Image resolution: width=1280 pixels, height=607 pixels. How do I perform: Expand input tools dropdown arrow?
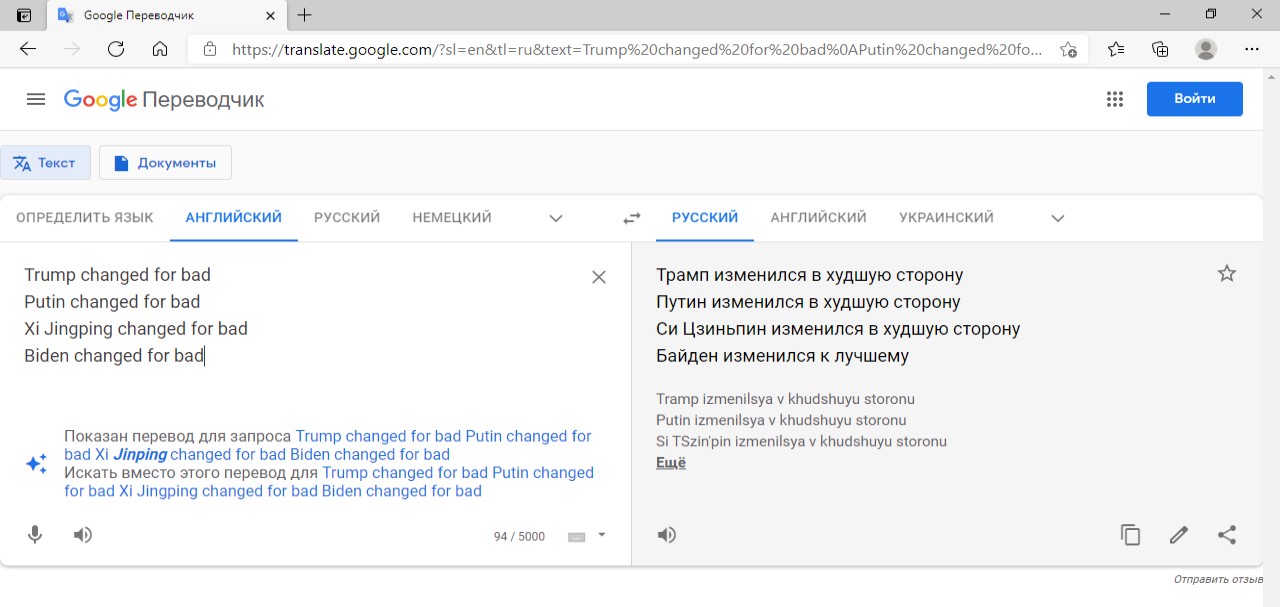tap(602, 535)
